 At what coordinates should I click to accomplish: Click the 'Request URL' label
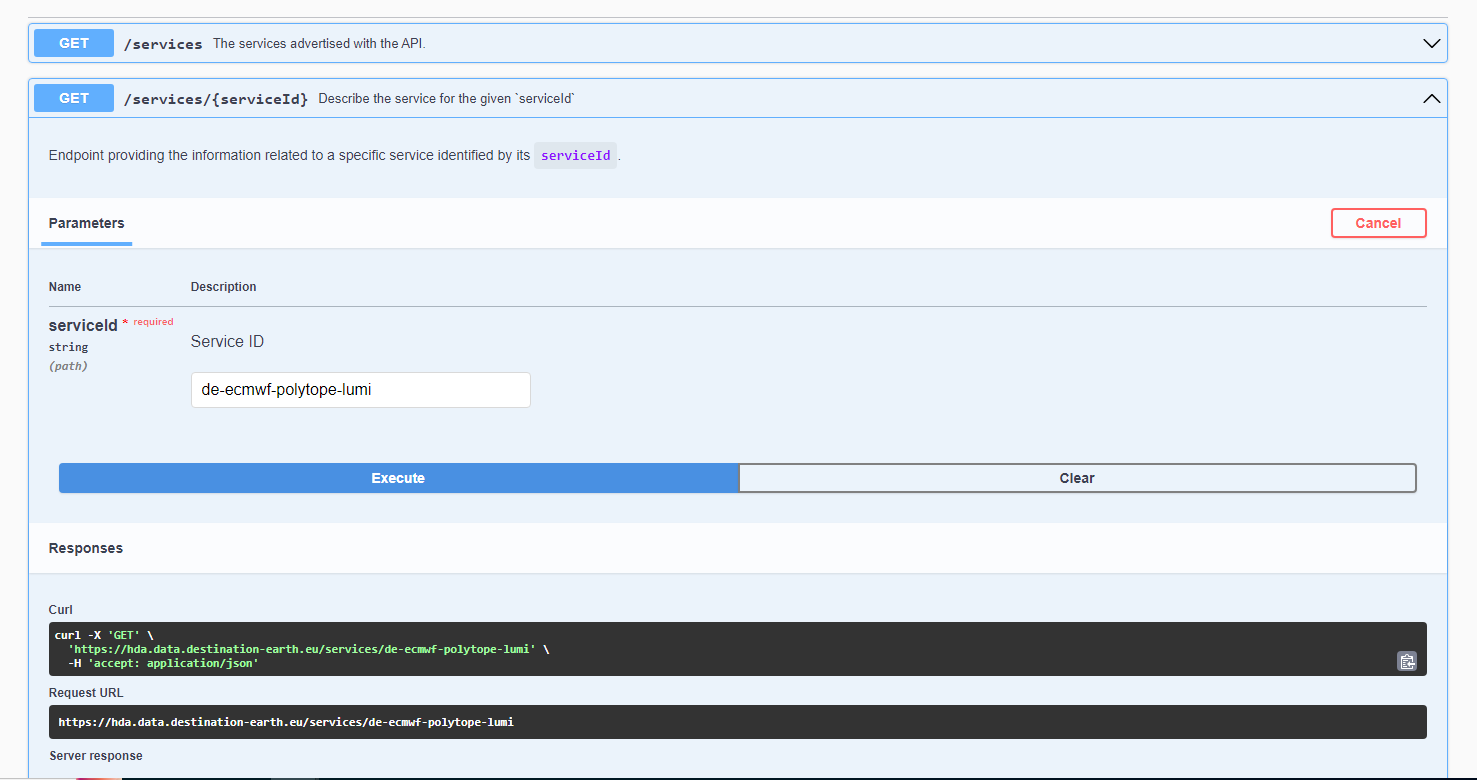click(86, 693)
